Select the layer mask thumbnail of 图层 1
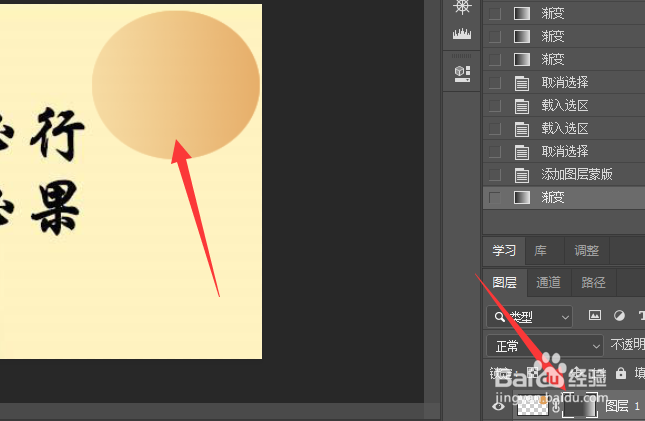The height and width of the screenshot is (421, 645). pos(580,407)
